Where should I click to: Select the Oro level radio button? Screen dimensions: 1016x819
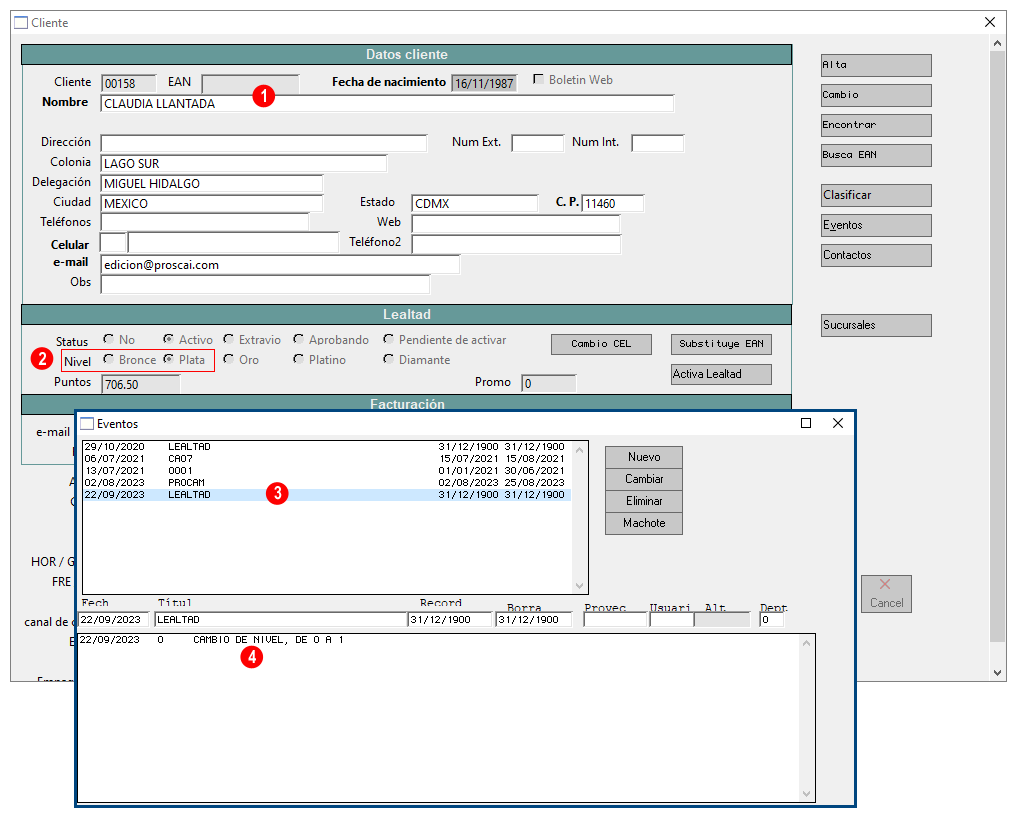pos(228,359)
